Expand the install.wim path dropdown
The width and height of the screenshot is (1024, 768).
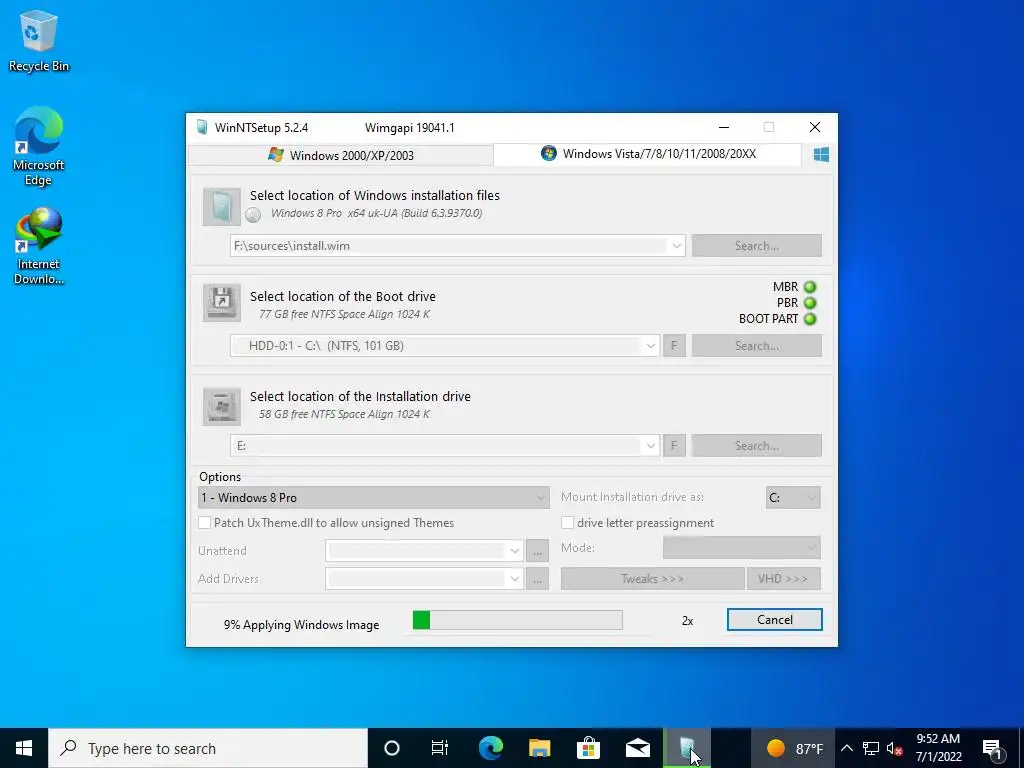(677, 246)
